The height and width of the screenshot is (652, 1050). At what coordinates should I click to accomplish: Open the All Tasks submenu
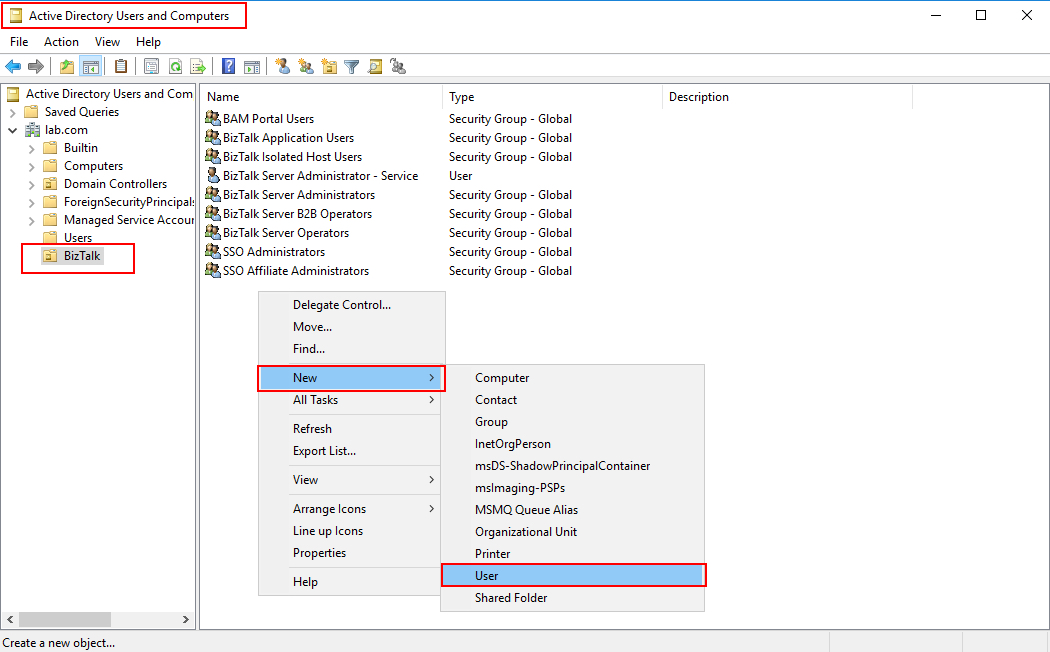click(352, 400)
